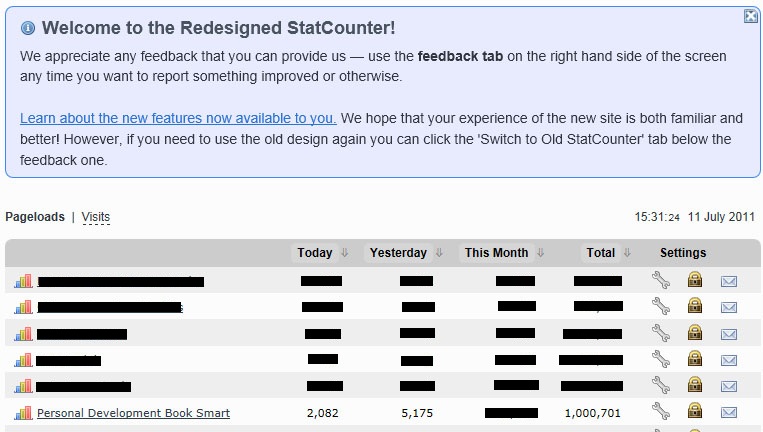The image size is (763, 432).
Task: Sort projects by Total column arrow
Action: point(627,252)
